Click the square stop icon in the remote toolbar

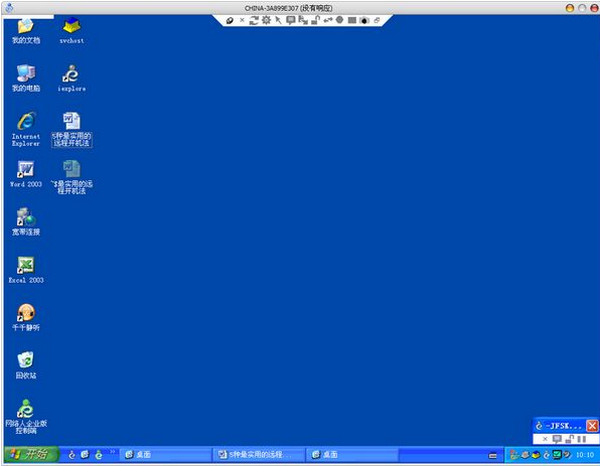(352, 20)
